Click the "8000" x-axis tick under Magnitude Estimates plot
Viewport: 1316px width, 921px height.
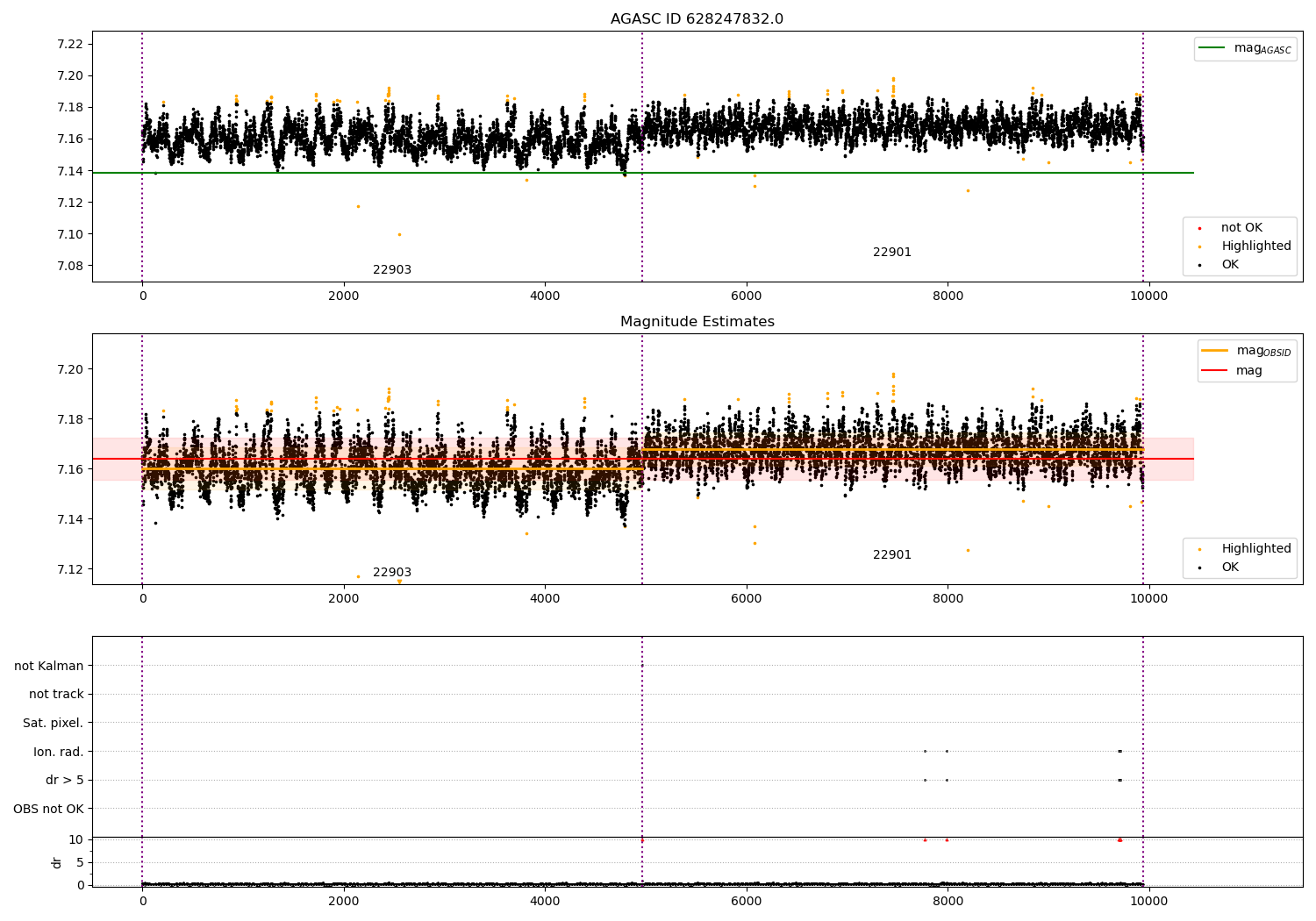tap(948, 599)
